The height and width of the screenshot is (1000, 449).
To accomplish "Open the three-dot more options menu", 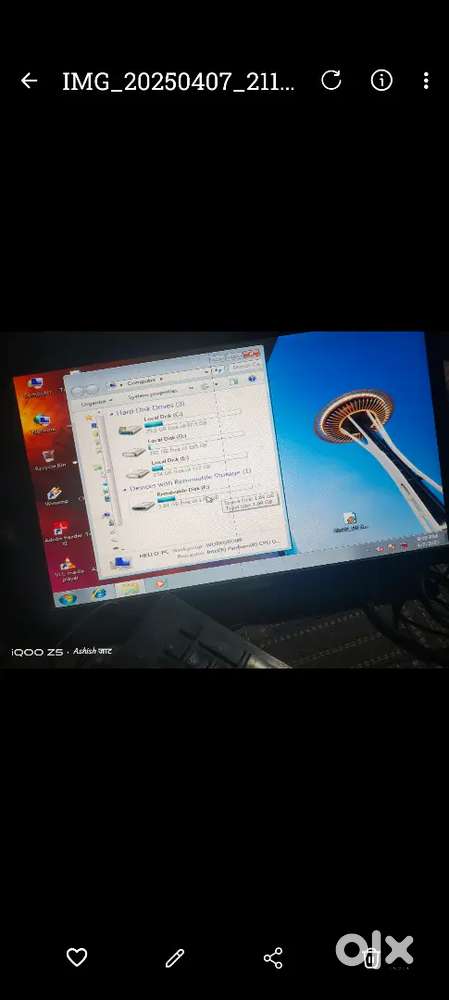I will click(425, 80).
